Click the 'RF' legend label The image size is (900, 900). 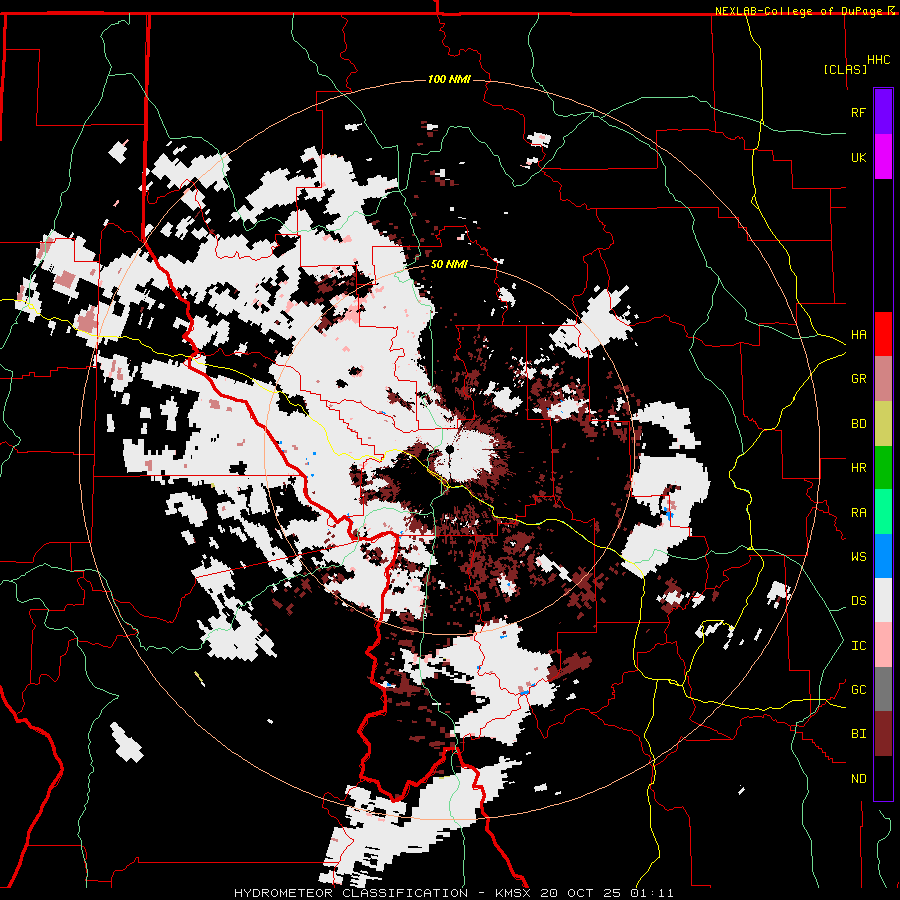(x=858, y=112)
